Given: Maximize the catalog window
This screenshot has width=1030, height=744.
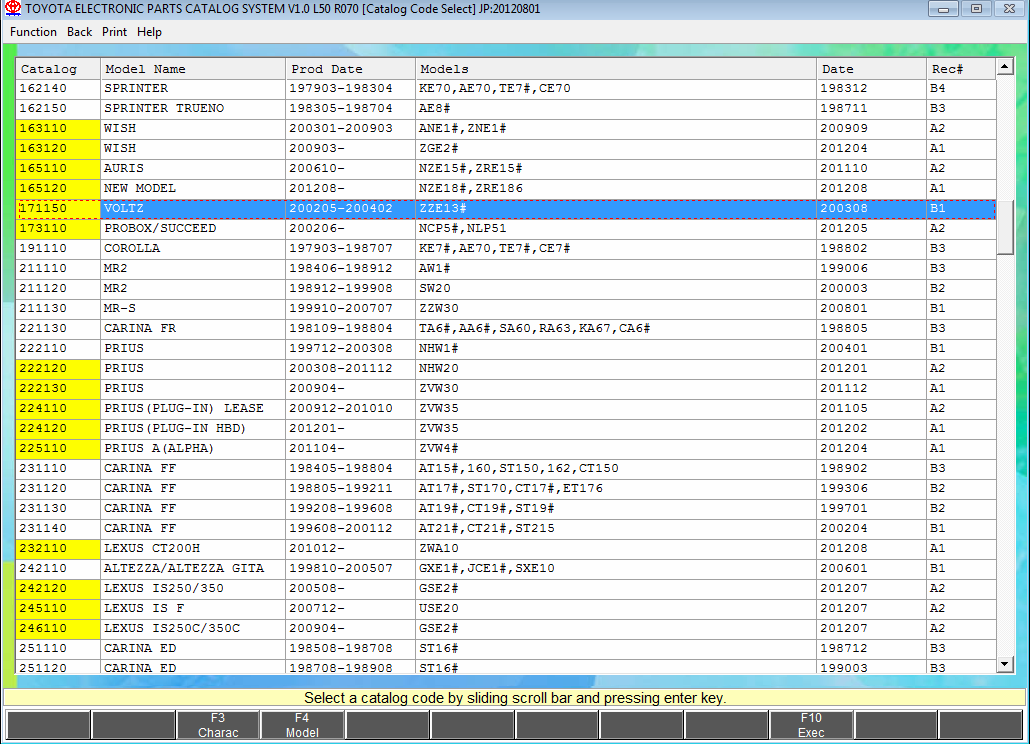Looking at the screenshot, I should (x=976, y=9).
